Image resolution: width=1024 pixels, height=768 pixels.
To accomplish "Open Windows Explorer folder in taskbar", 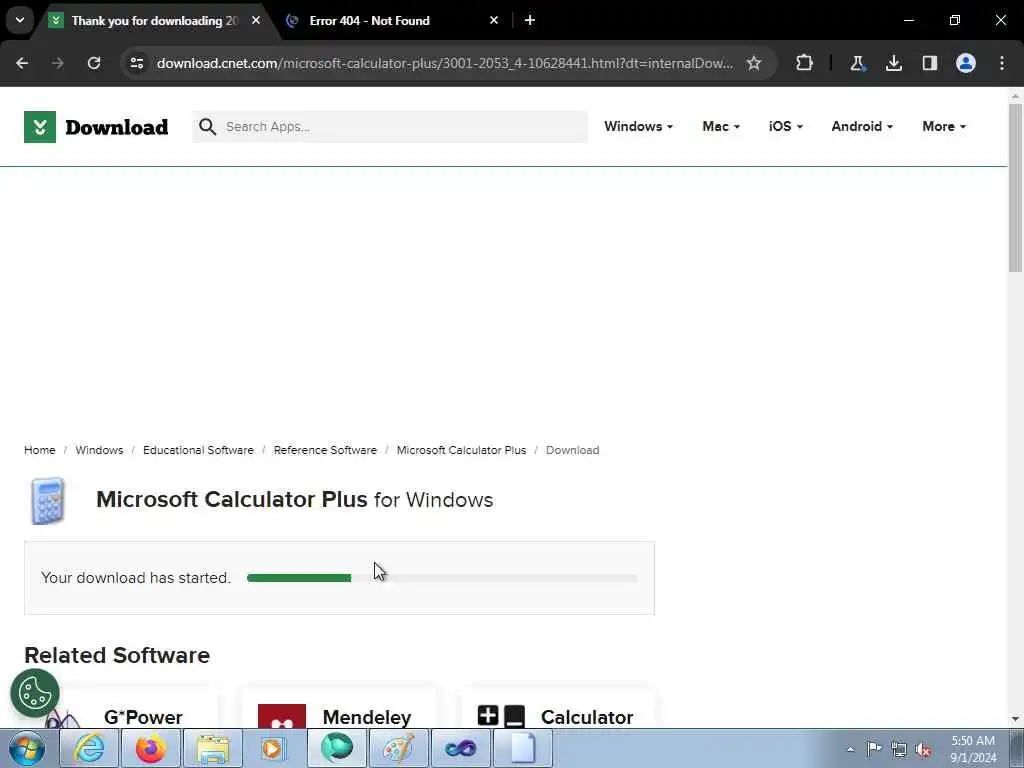I will 213,748.
